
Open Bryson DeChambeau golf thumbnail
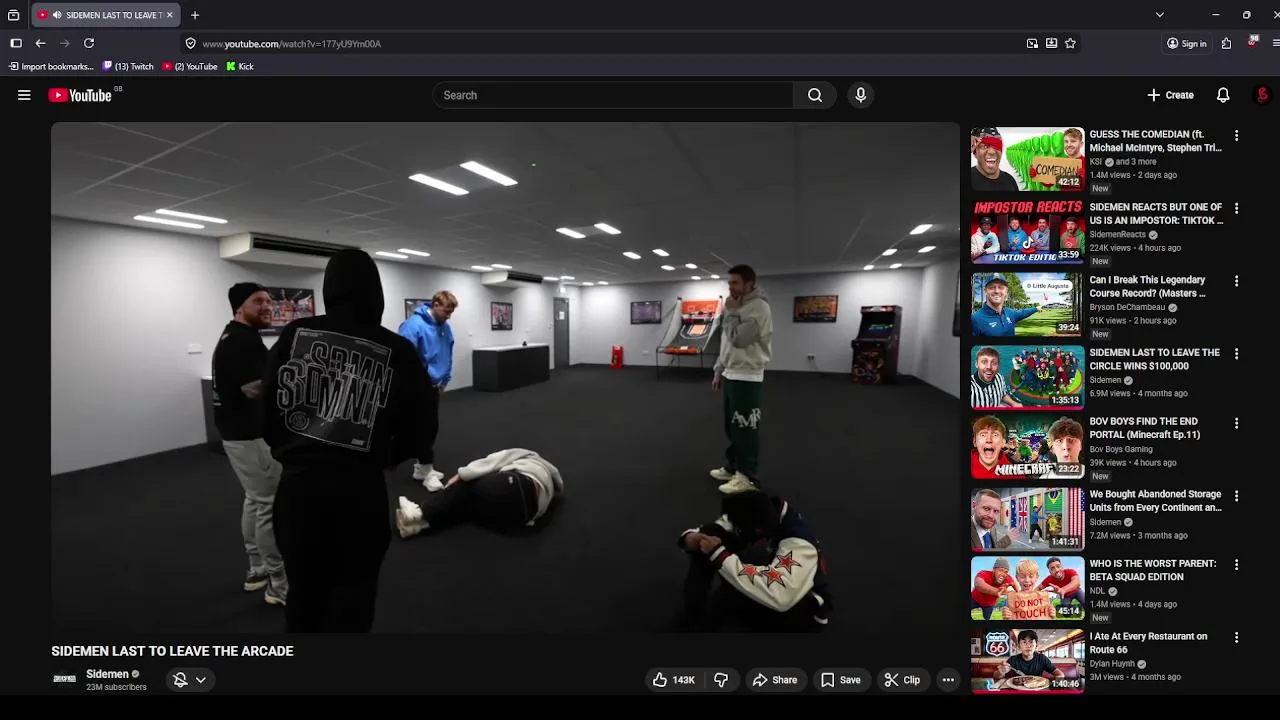pyautogui.click(x=1027, y=304)
